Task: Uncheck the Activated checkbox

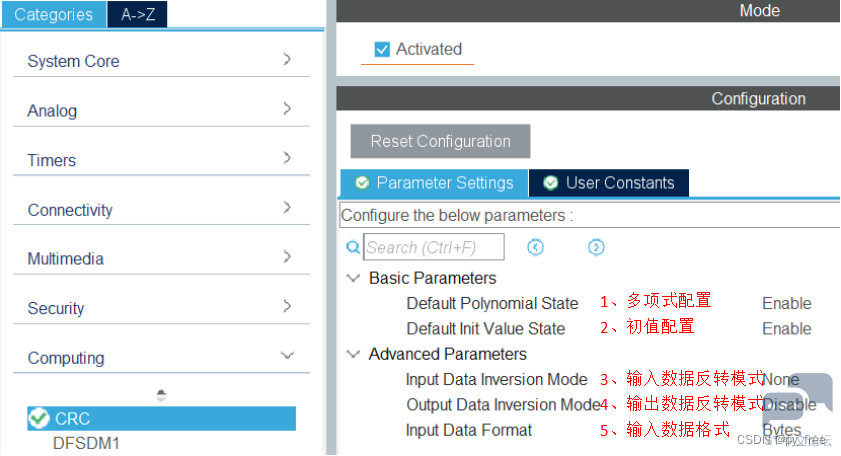Action: point(382,49)
